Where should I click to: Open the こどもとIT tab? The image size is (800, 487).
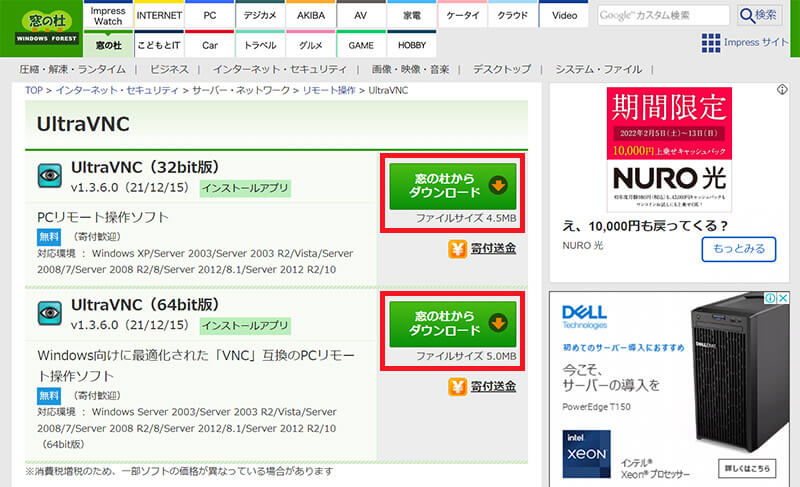(159, 45)
